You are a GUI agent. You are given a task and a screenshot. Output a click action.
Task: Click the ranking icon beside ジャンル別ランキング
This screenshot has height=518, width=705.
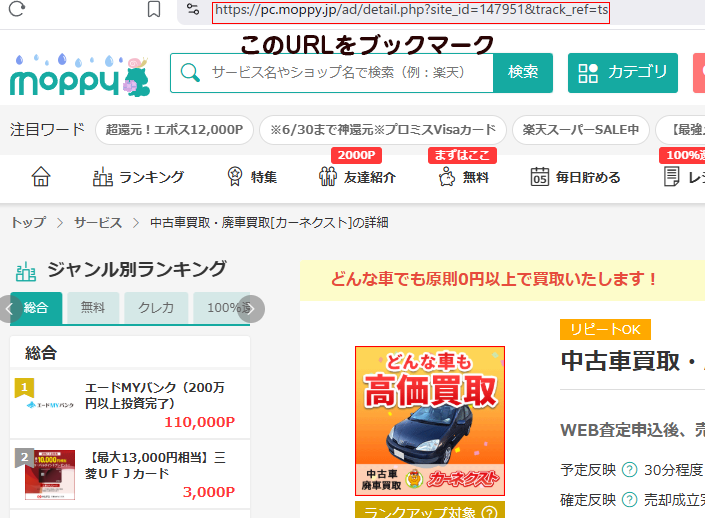pos(26,271)
